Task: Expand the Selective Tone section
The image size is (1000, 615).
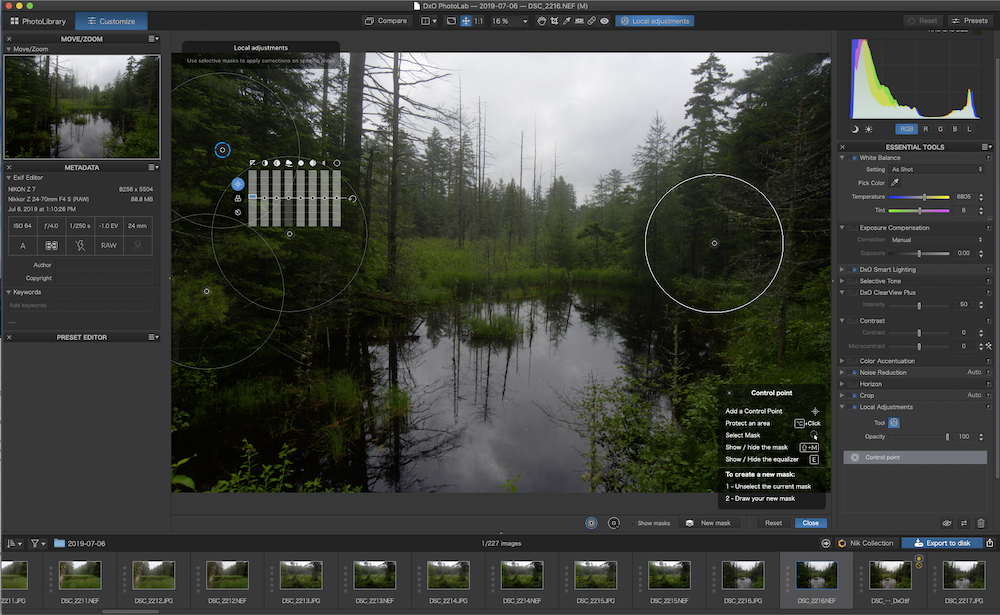Action: pos(842,281)
